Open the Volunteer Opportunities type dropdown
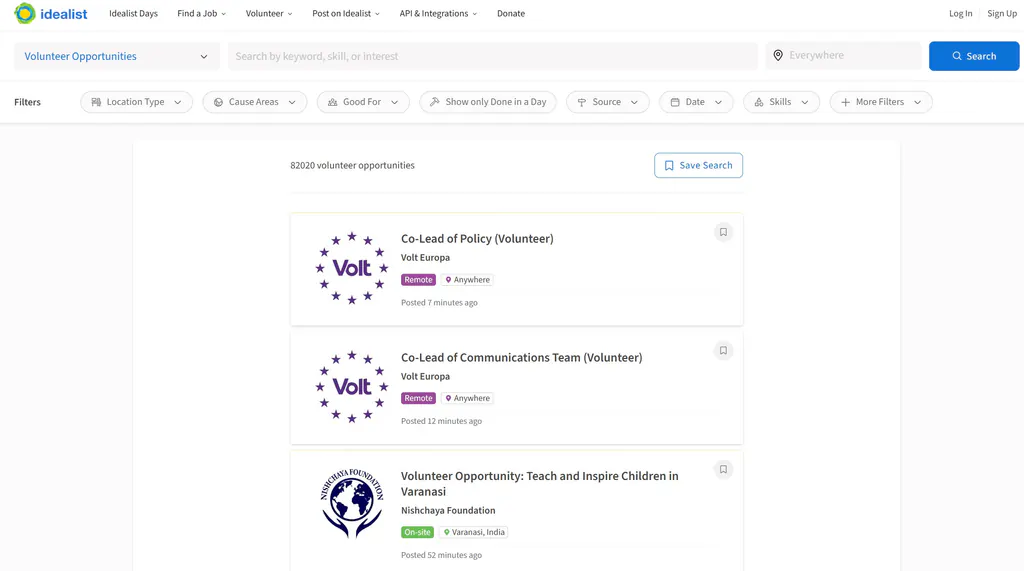The width and height of the screenshot is (1024, 571). [x=116, y=56]
